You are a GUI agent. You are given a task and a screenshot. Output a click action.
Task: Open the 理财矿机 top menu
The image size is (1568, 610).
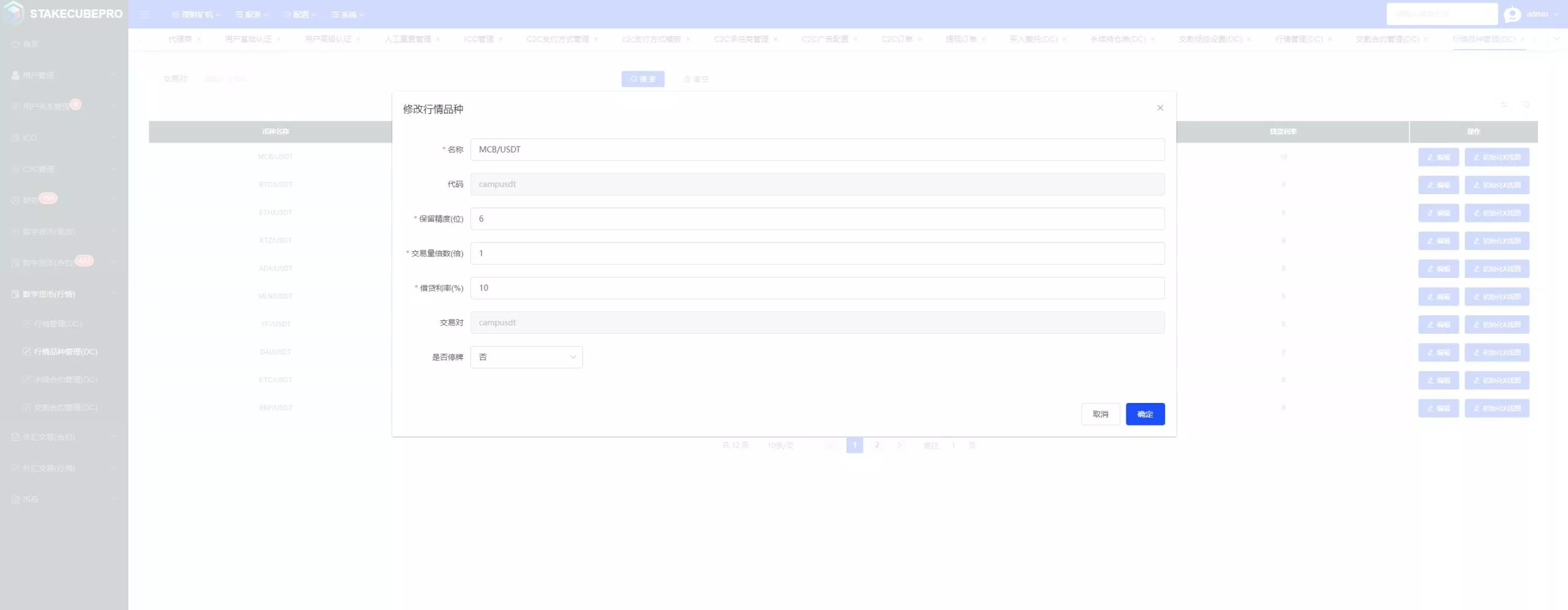[x=196, y=15]
